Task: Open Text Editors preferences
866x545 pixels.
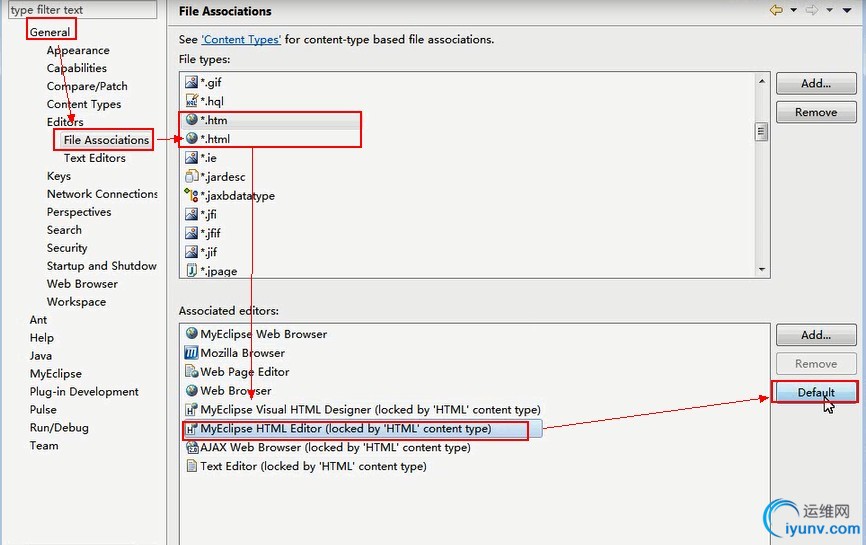Action: coord(94,158)
